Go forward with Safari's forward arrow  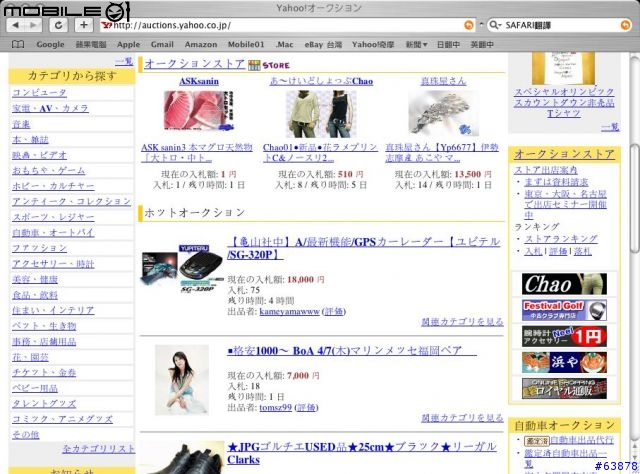point(33,25)
